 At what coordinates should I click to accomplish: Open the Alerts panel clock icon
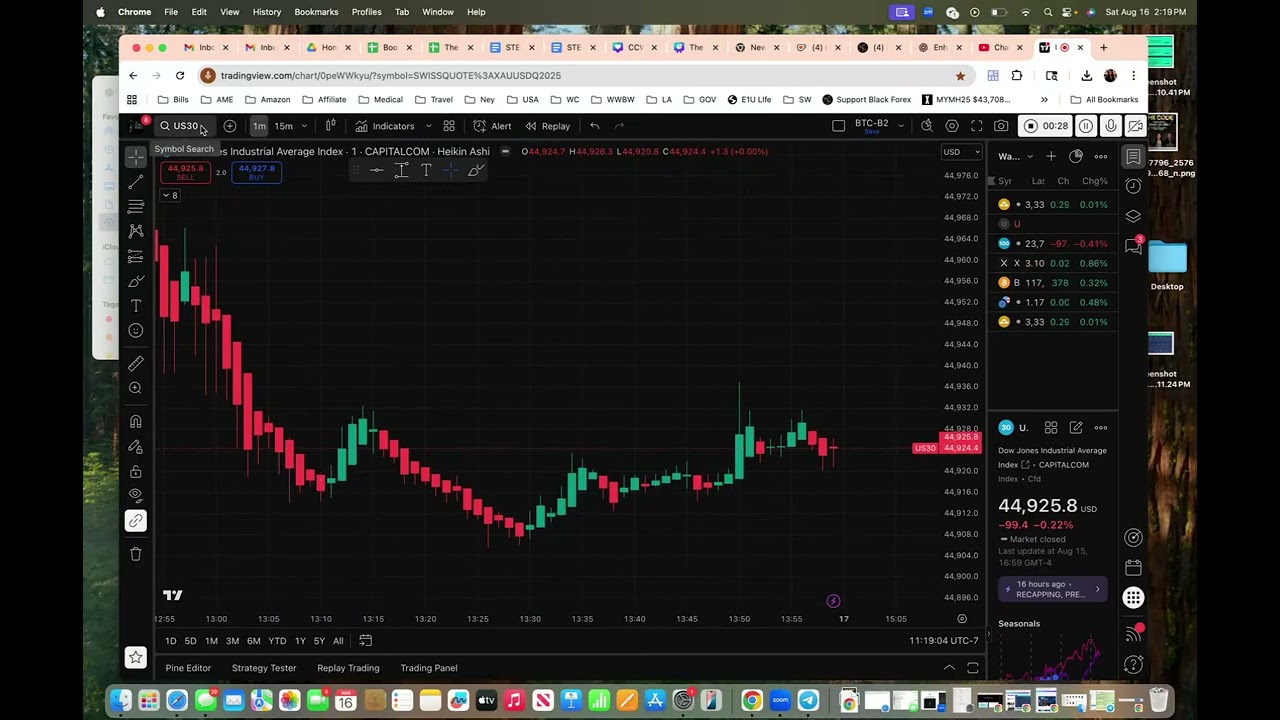click(1133, 186)
